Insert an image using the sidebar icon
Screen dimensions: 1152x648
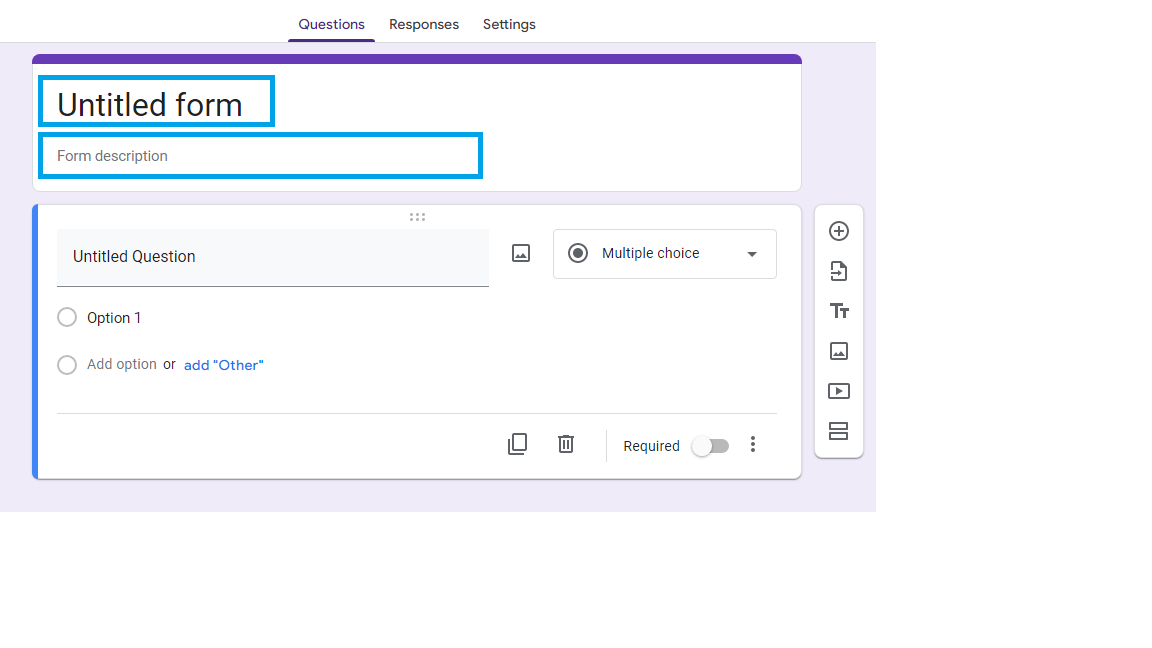tap(838, 350)
